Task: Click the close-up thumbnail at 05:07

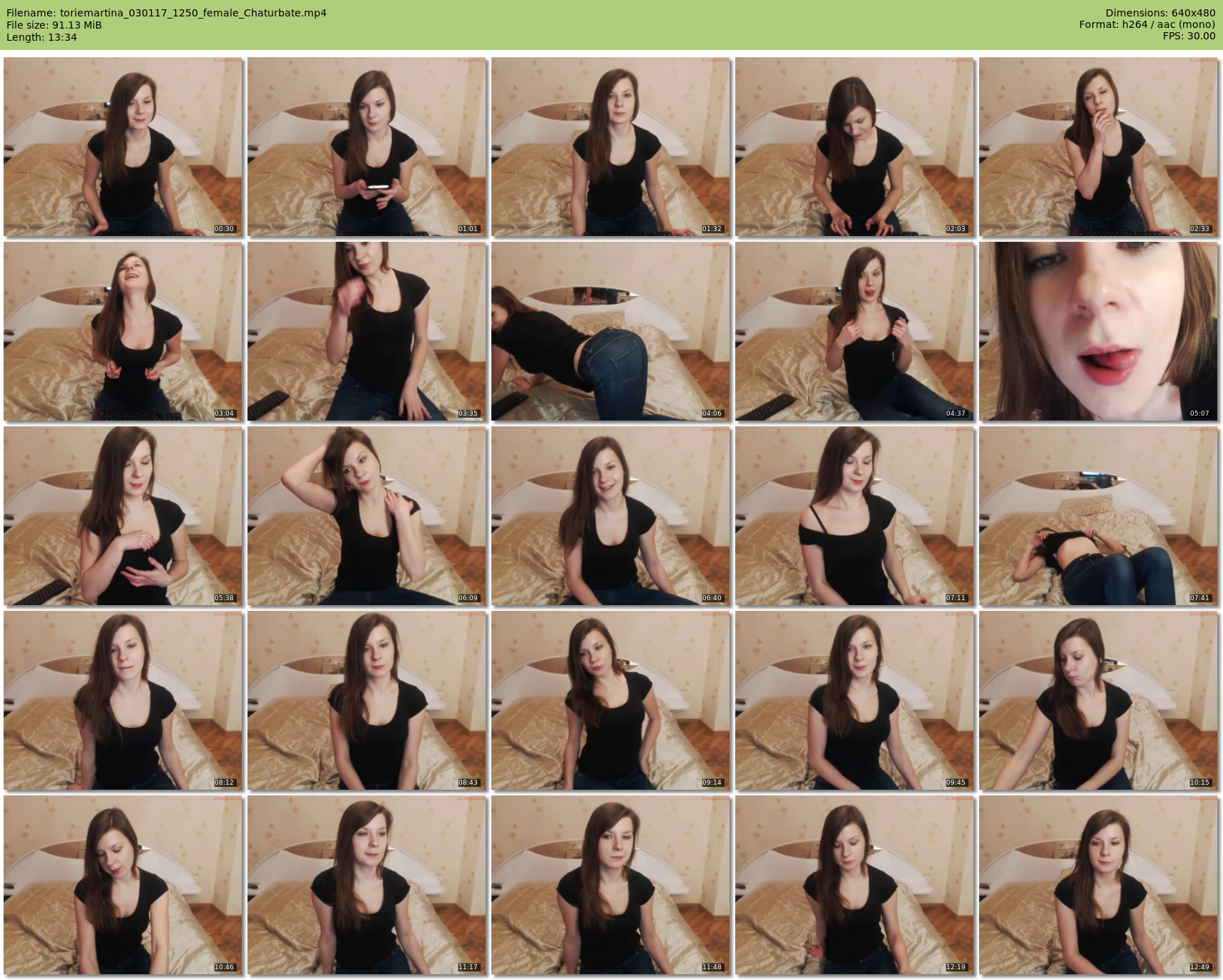Action: pos(1099,331)
